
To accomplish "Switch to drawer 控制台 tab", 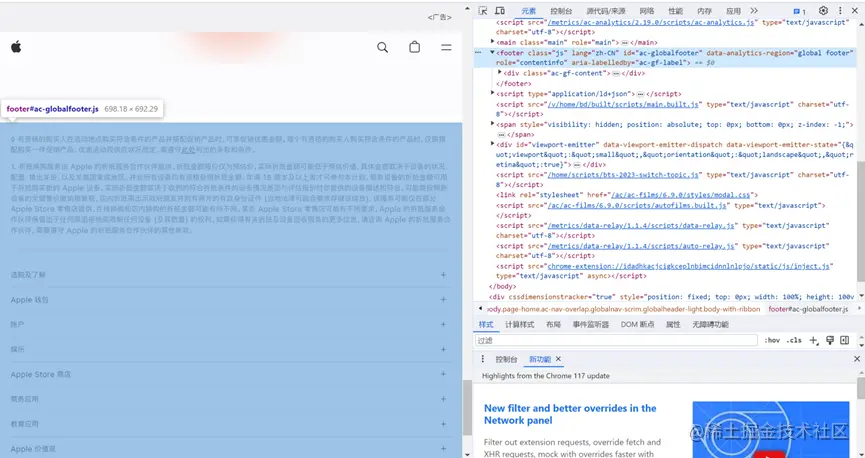I will 506,359.
